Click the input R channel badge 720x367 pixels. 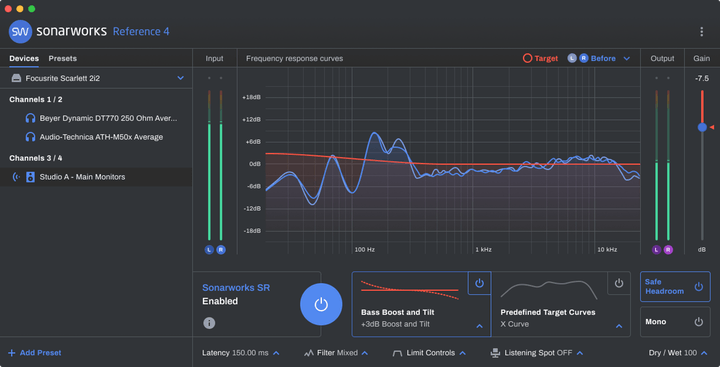221,250
